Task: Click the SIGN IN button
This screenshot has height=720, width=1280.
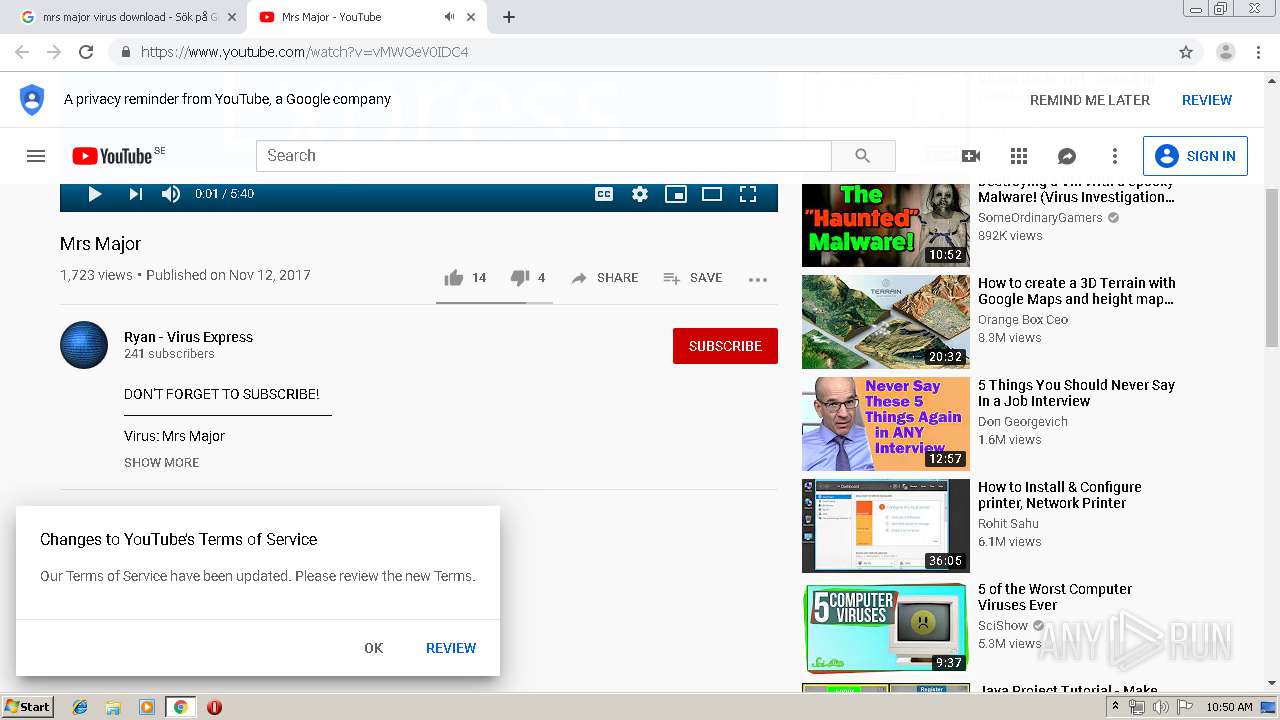Action: [x=1195, y=156]
